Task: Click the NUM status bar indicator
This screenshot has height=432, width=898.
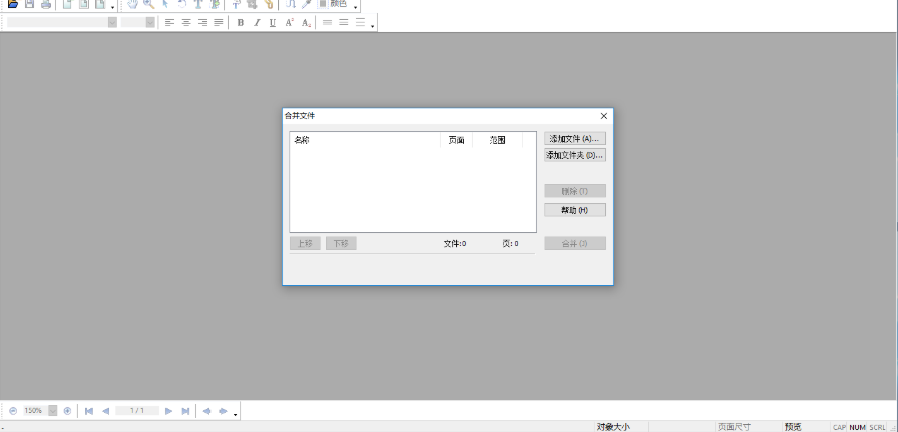Action: (857, 427)
